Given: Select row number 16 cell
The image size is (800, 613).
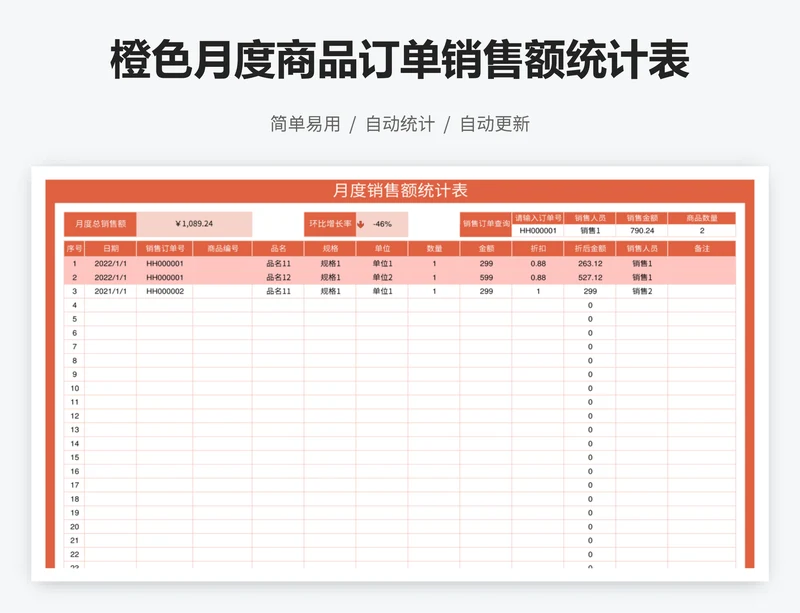Looking at the screenshot, I should (74, 471).
